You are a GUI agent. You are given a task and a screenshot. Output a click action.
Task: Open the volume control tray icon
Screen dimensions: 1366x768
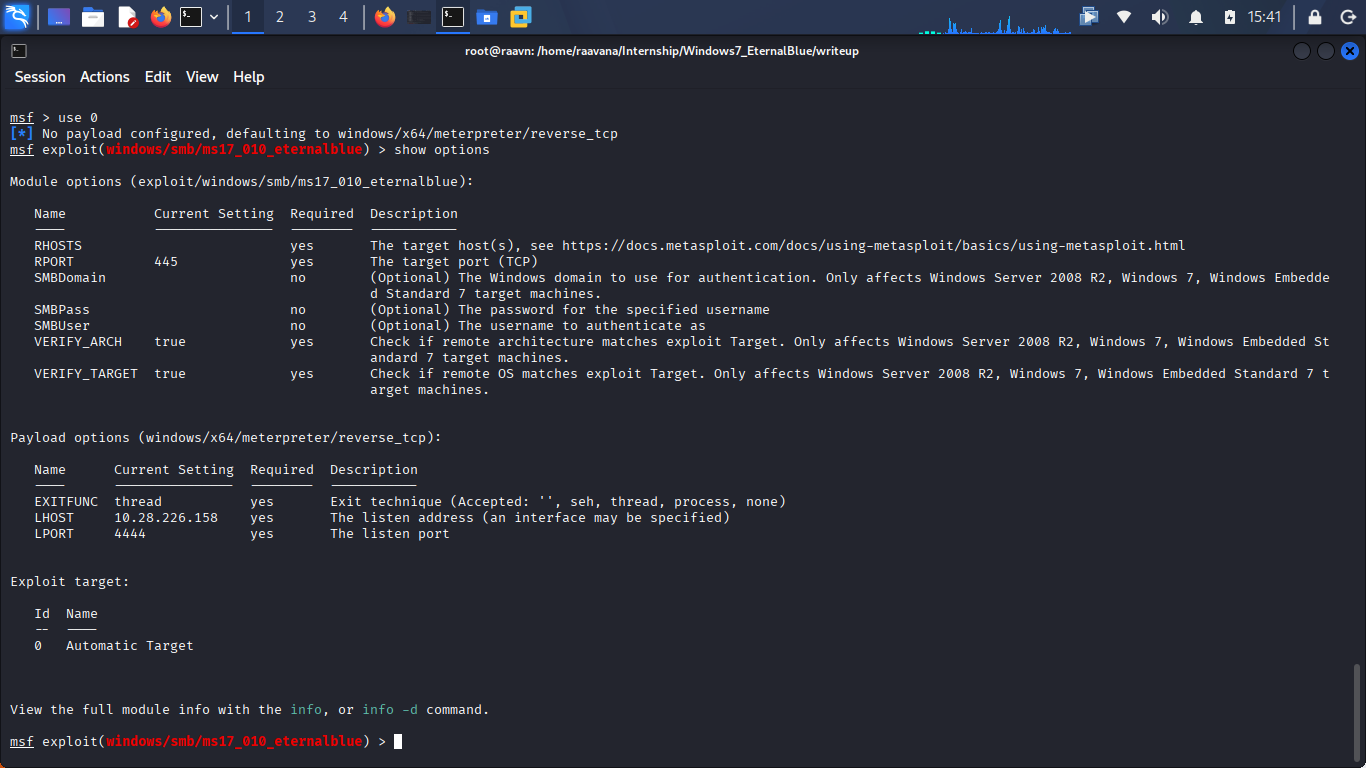(x=1160, y=17)
